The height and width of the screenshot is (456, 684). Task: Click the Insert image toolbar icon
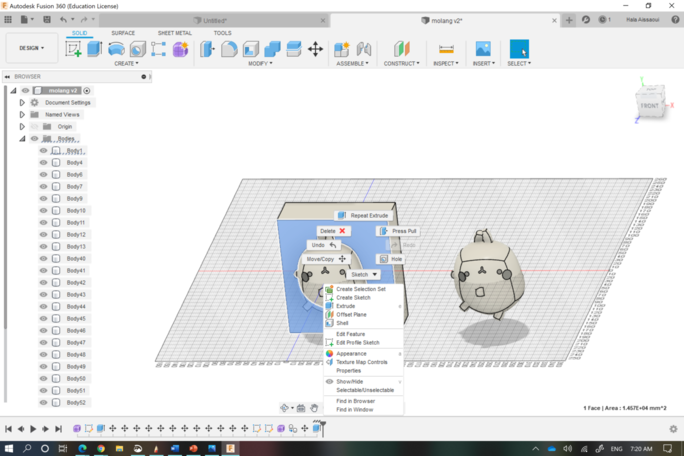pos(483,49)
